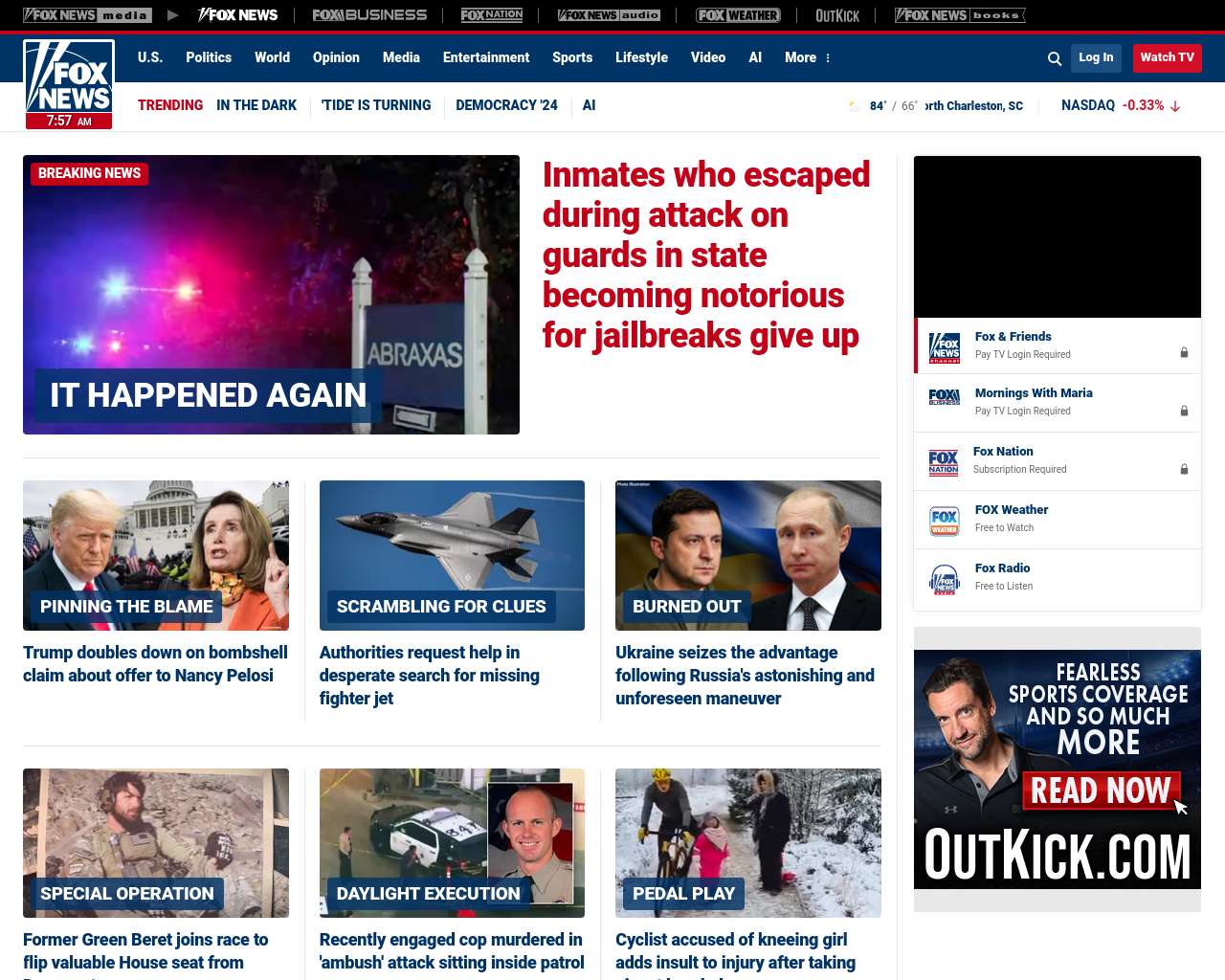
Task: Click the weather condition icon near 84°
Action: (855, 106)
